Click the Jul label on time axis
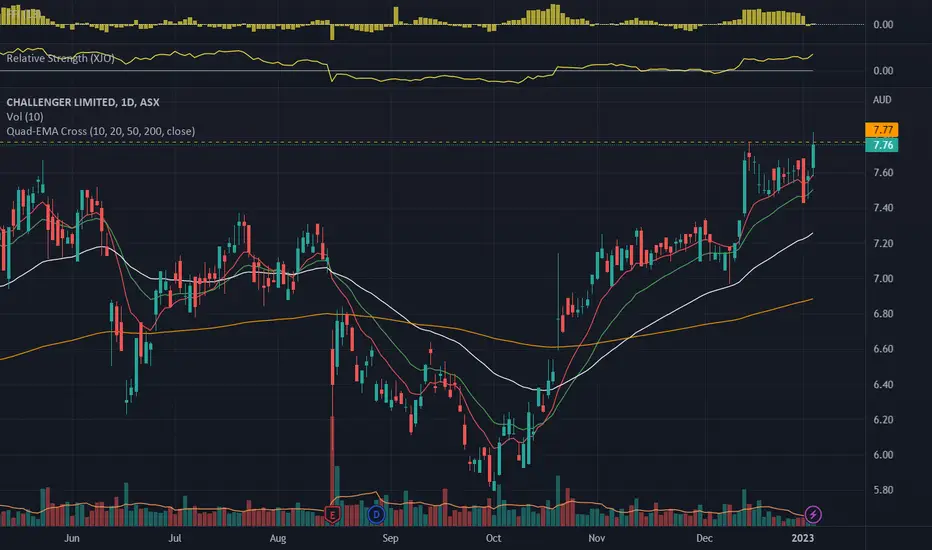 point(175,538)
